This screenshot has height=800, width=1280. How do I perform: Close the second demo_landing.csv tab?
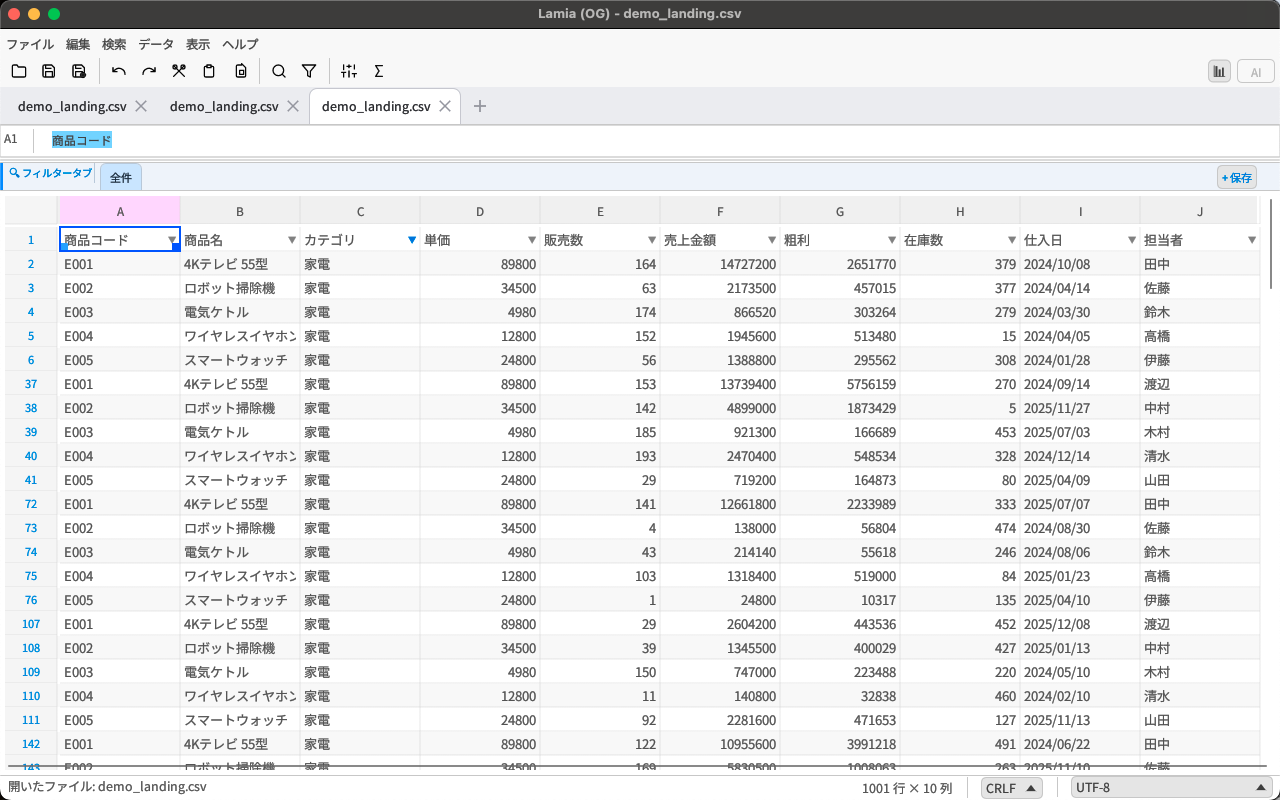(x=293, y=106)
